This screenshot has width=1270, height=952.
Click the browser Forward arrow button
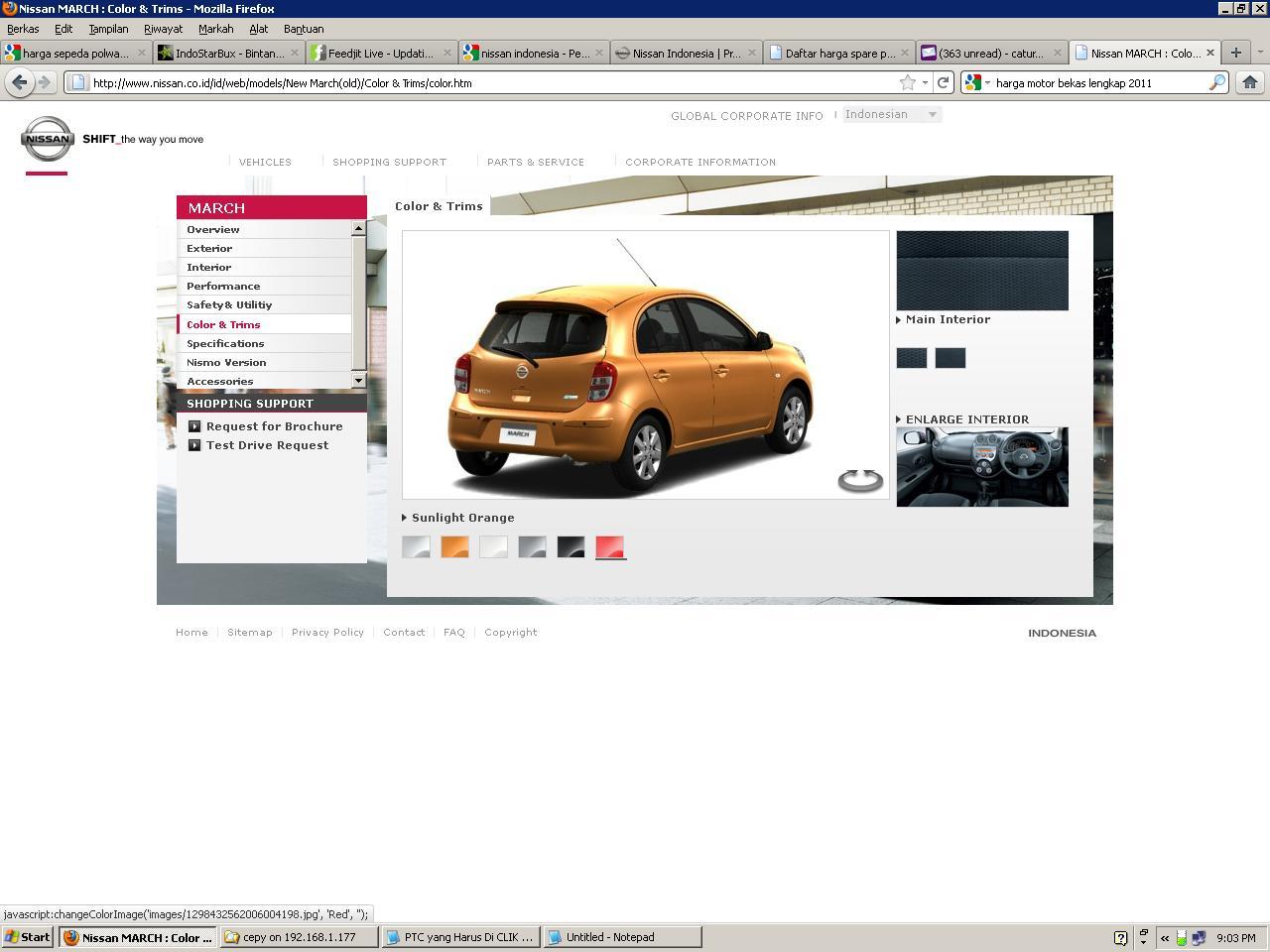pyautogui.click(x=45, y=82)
